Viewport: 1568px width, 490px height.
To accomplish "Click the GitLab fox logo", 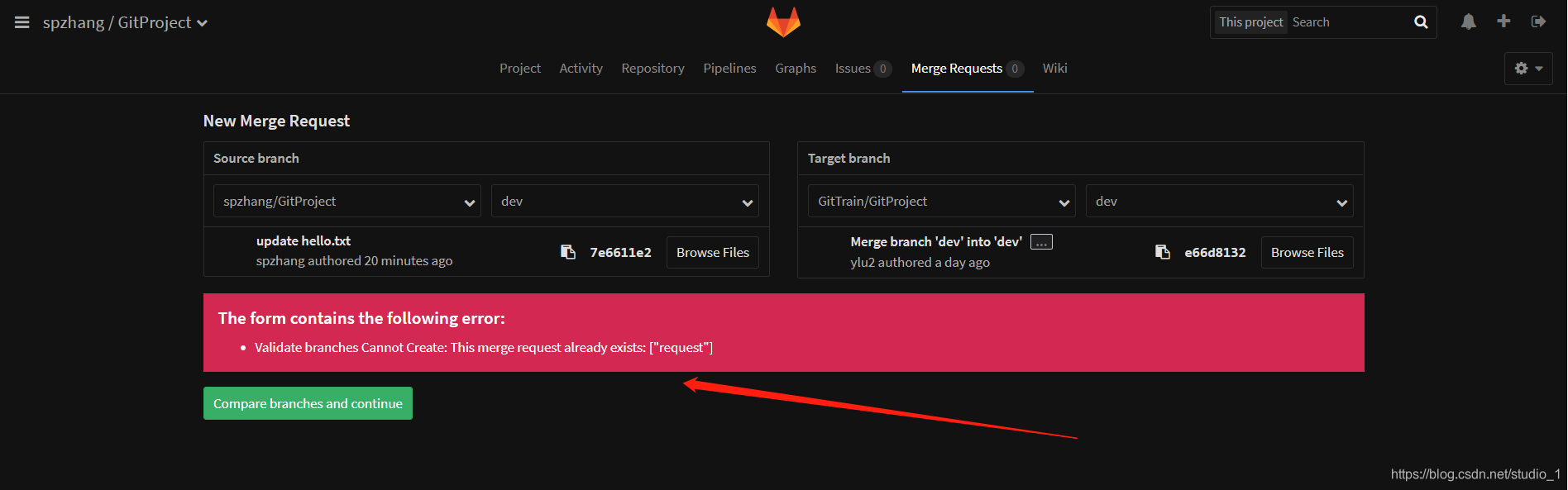I will [x=783, y=22].
